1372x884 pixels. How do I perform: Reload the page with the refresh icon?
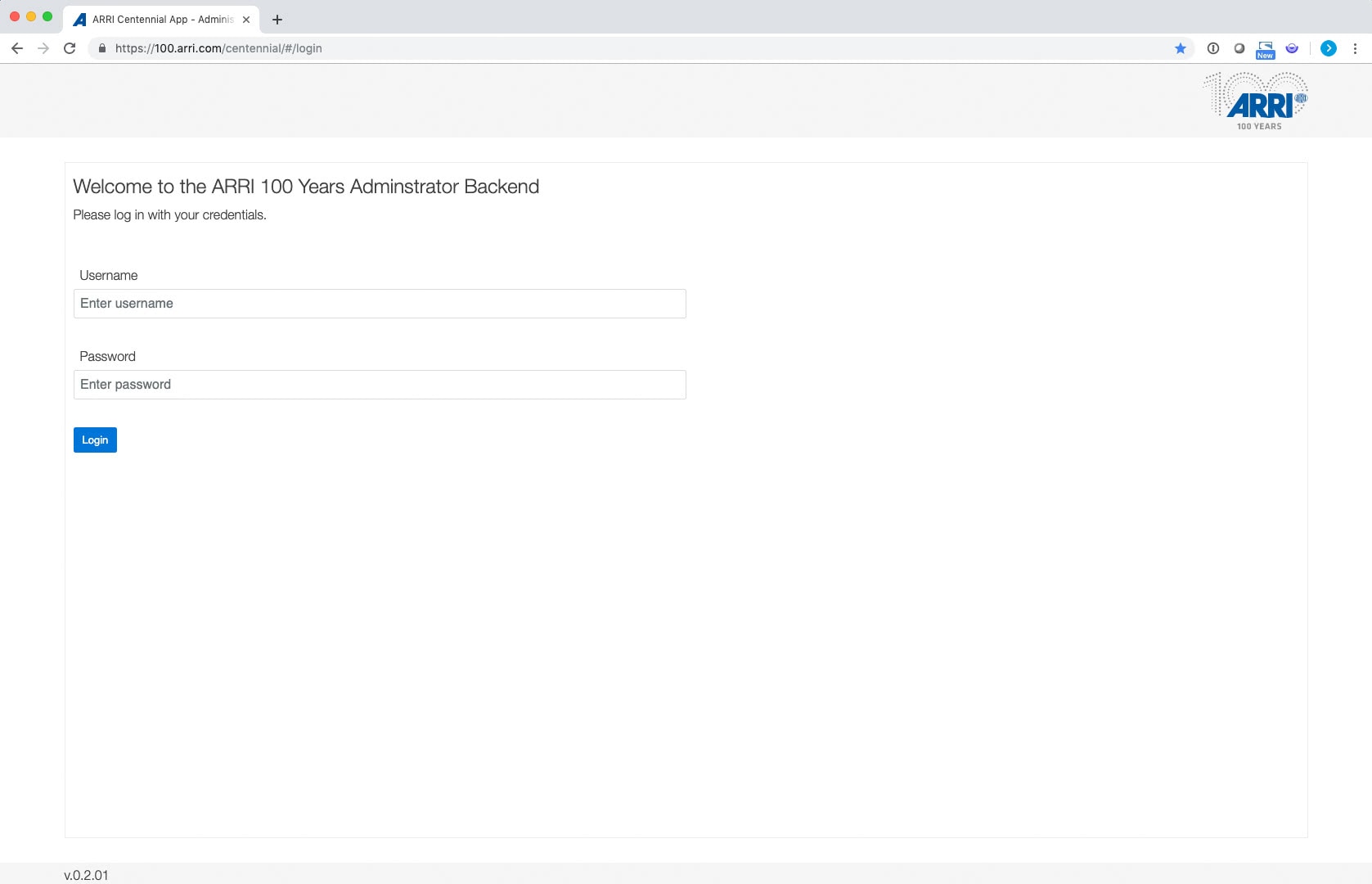70,48
